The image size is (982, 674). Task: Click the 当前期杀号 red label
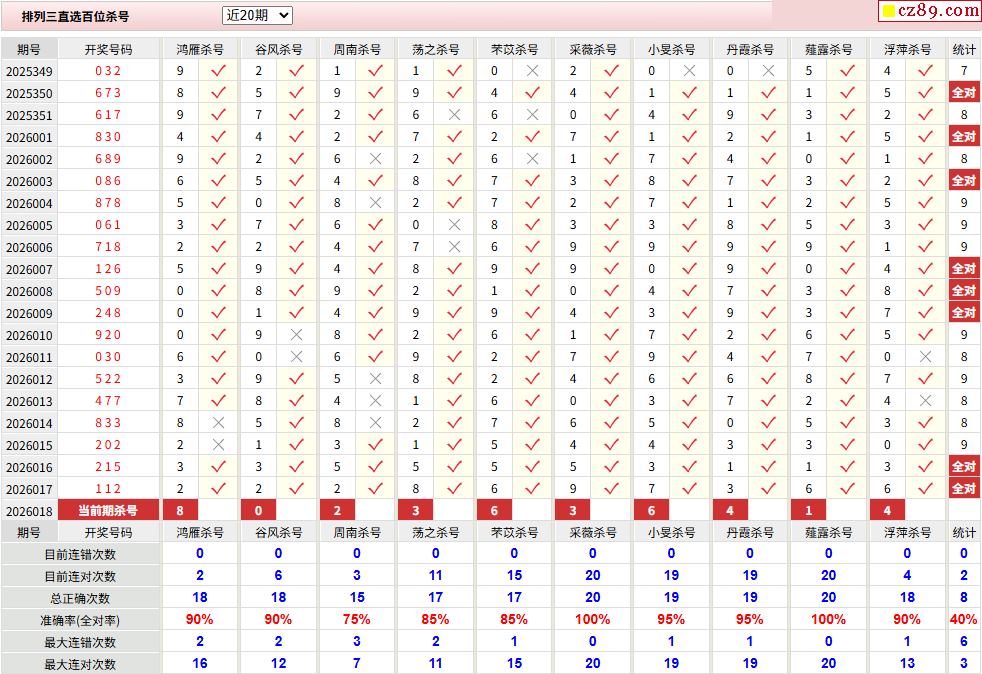pyautogui.click(x=108, y=511)
